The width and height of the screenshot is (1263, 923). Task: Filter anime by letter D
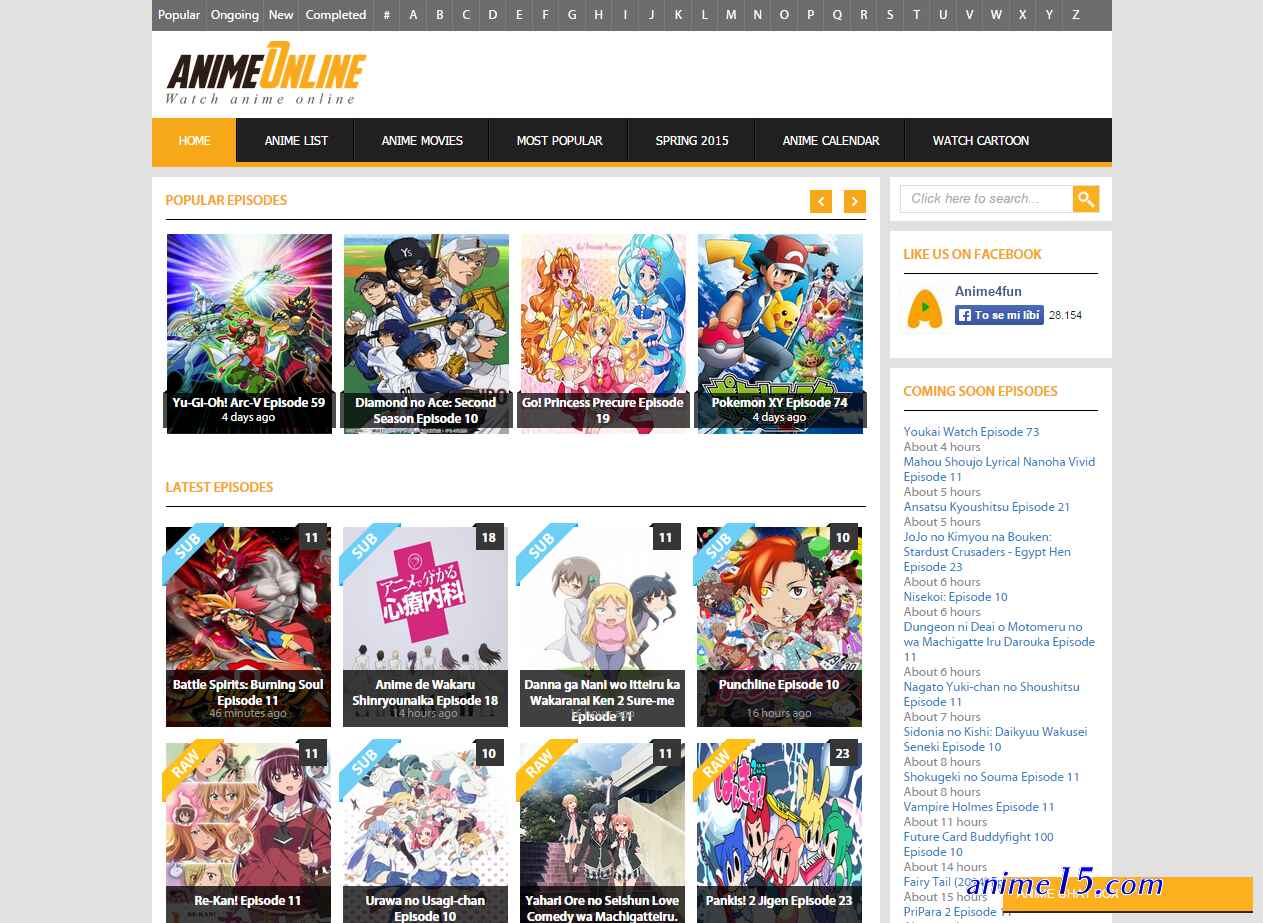pyautogui.click(x=493, y=15)
